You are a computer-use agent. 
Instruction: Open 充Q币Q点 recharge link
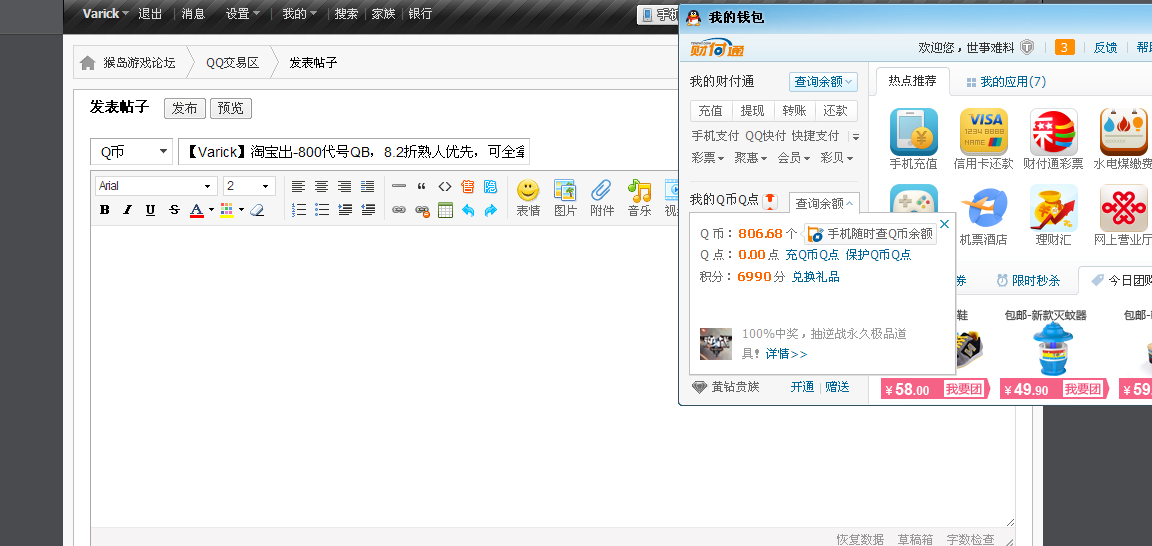(x=812, y=254)
